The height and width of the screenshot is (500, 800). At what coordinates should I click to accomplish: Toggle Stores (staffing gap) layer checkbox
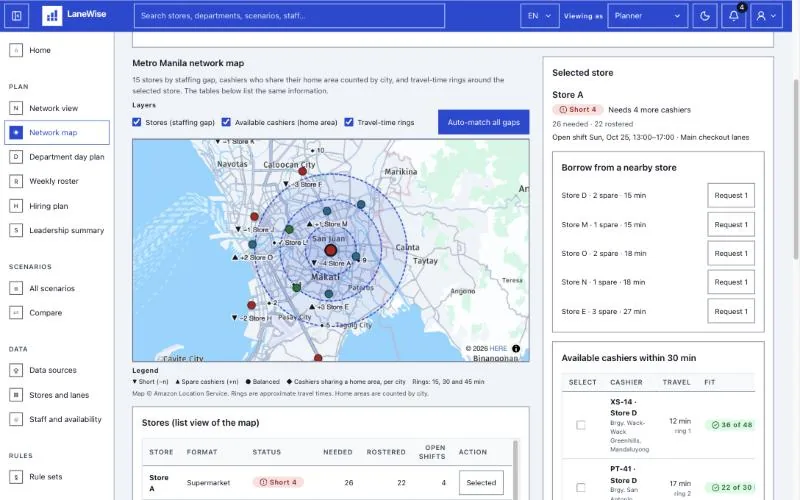[x=137, y=122]
